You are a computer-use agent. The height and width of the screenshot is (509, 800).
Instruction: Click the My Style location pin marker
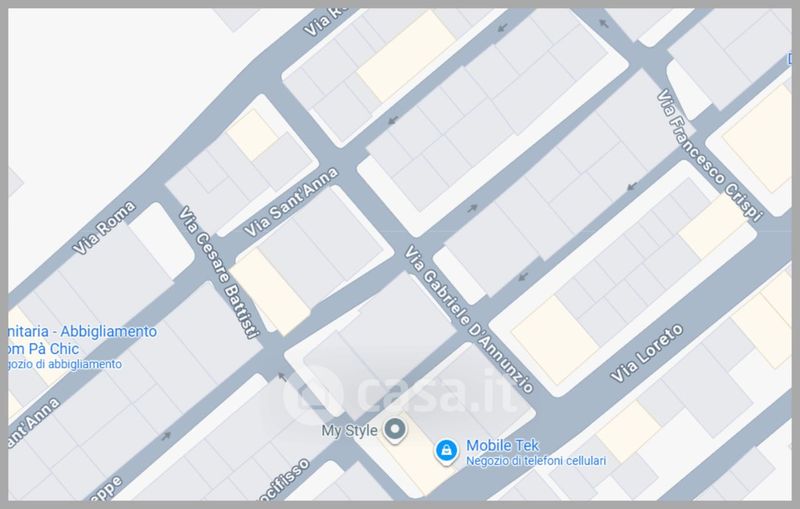pyautogui.click(x=394, y=429)
